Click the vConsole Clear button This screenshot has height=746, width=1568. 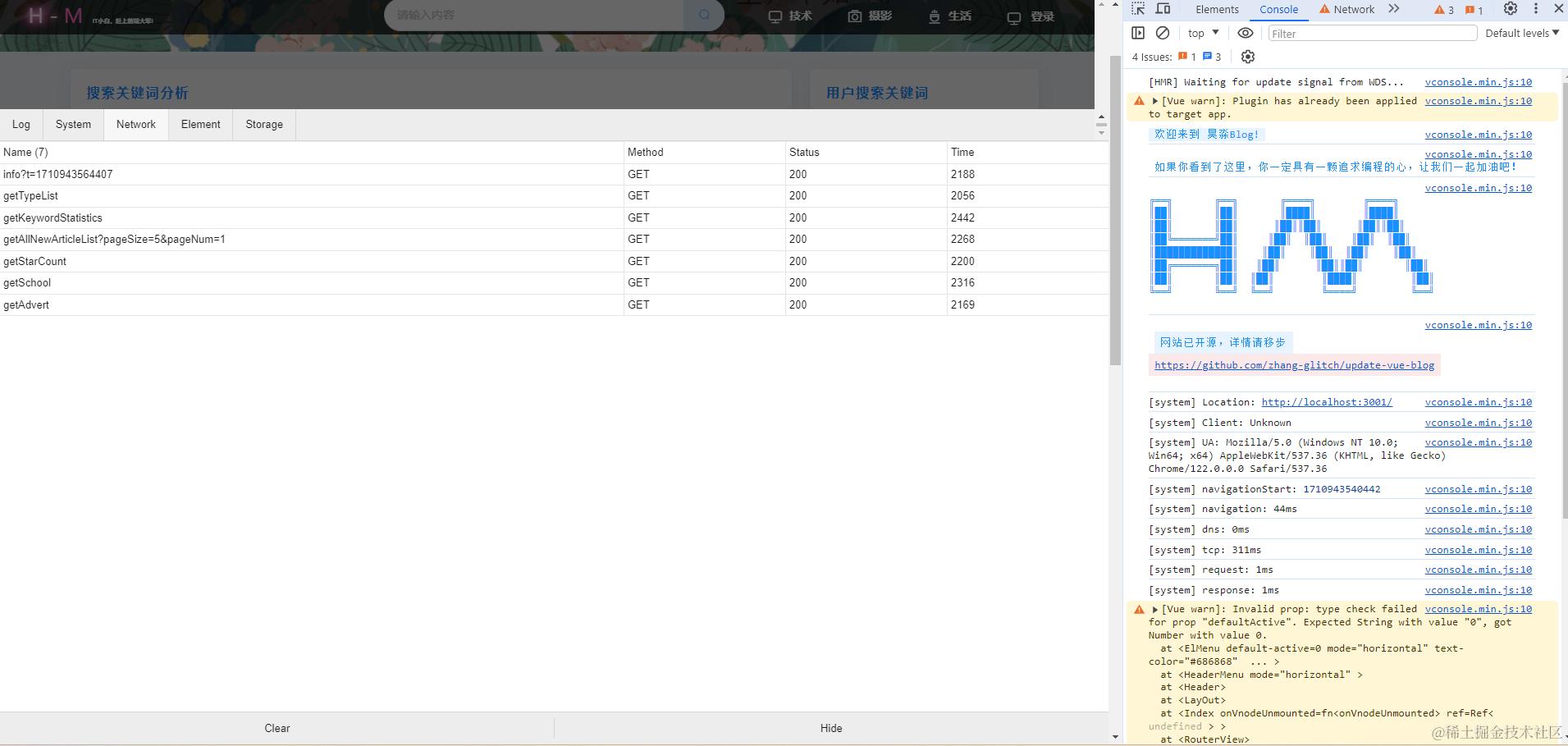277,728
